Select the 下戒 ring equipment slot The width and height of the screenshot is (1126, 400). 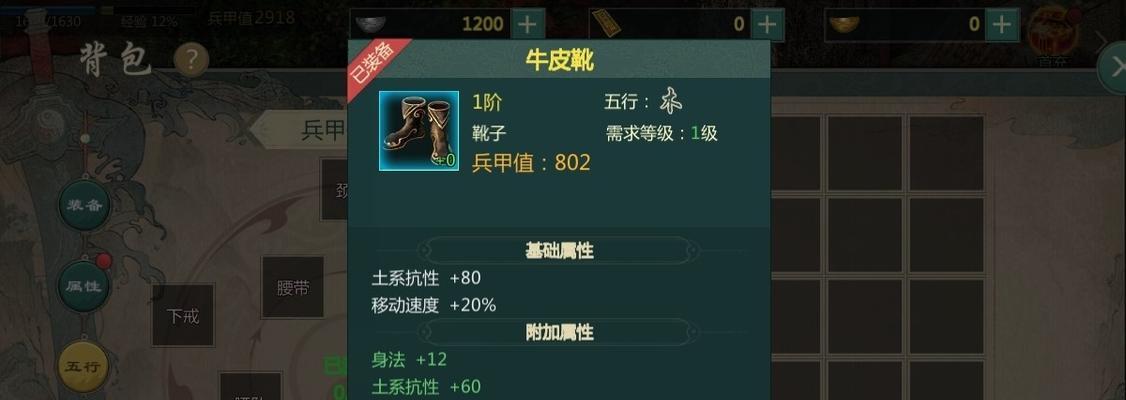pos(182,315)
